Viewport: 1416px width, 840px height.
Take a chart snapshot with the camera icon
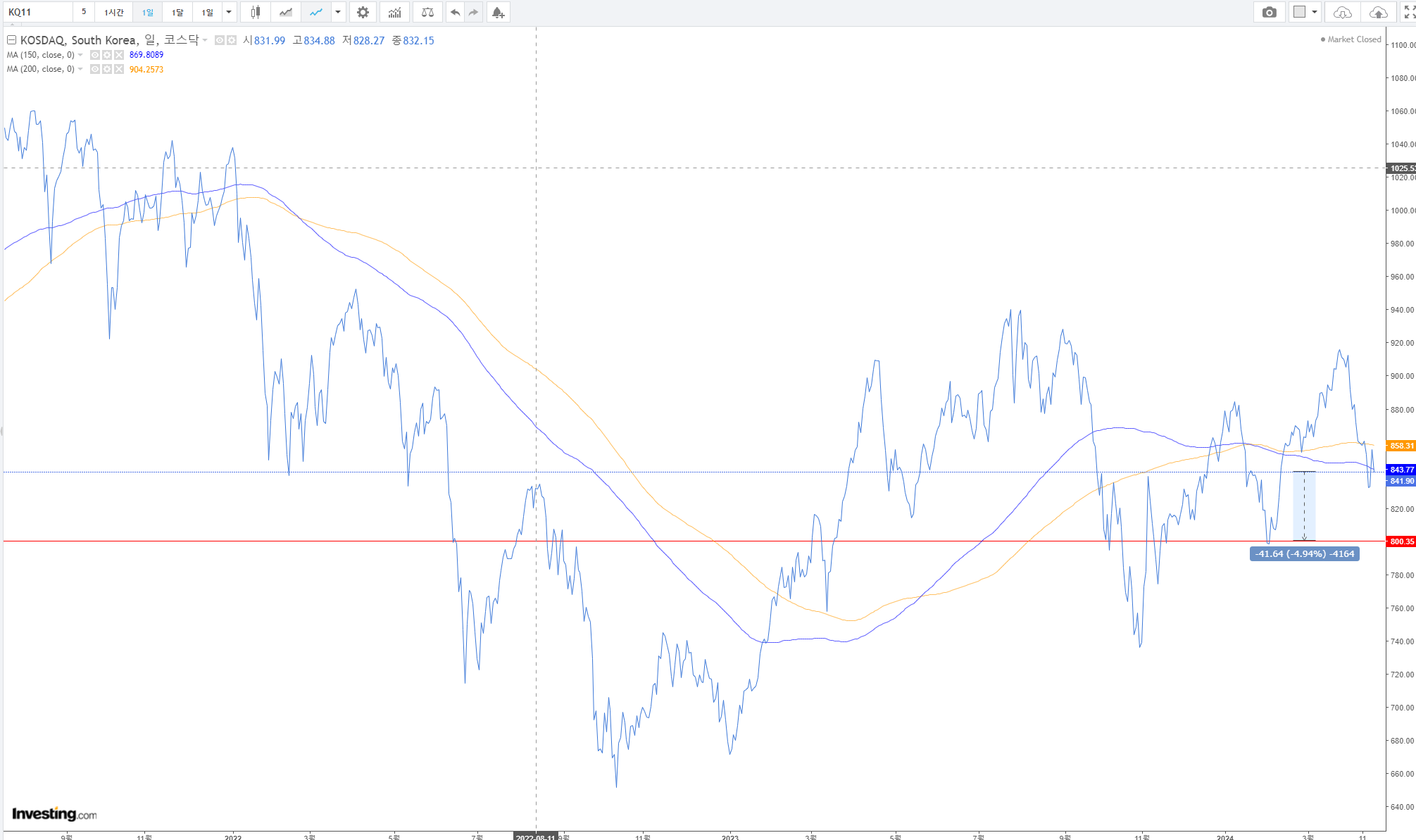(1269, 12)
